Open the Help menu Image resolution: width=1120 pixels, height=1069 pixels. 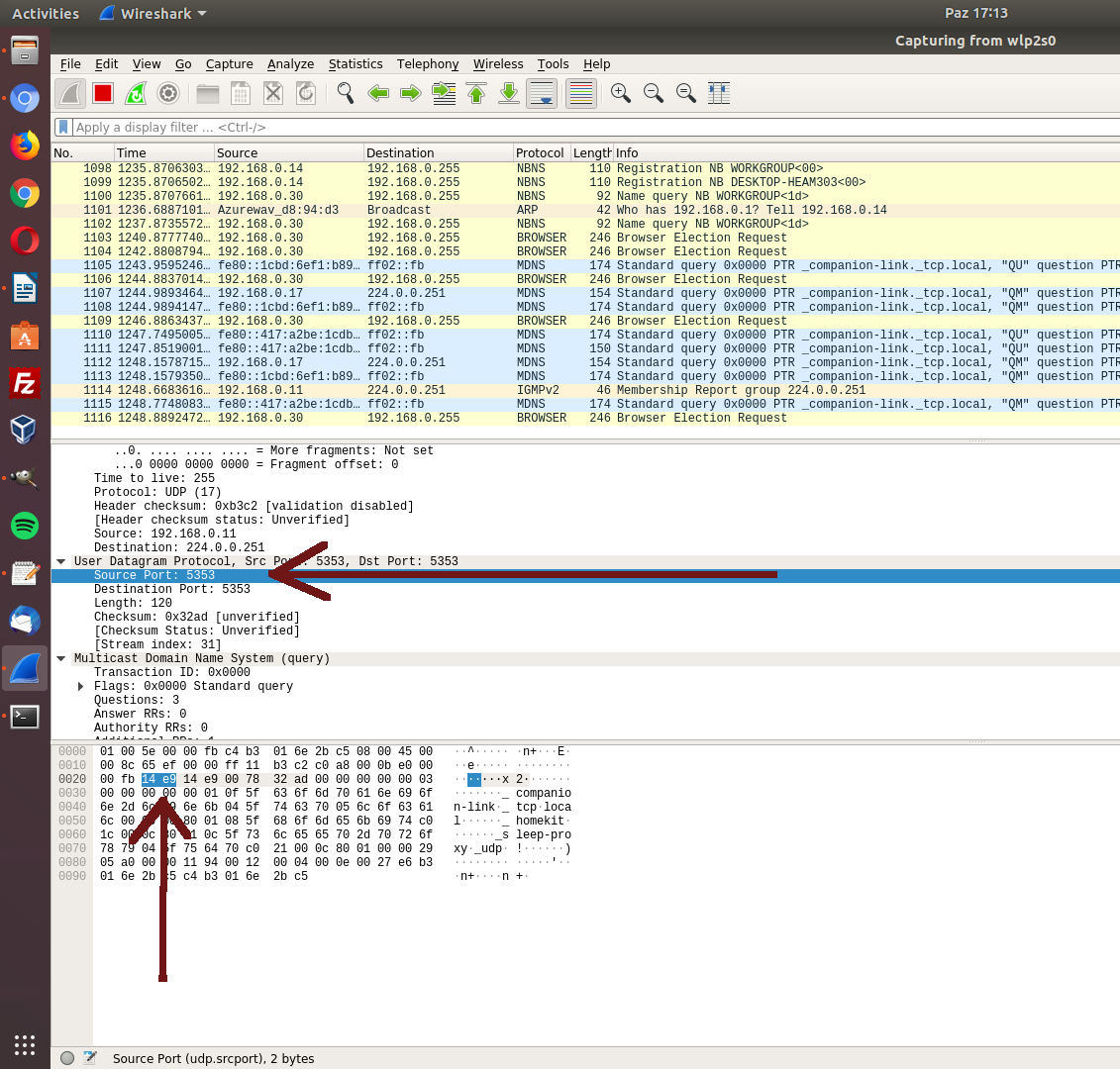[596, 64]
